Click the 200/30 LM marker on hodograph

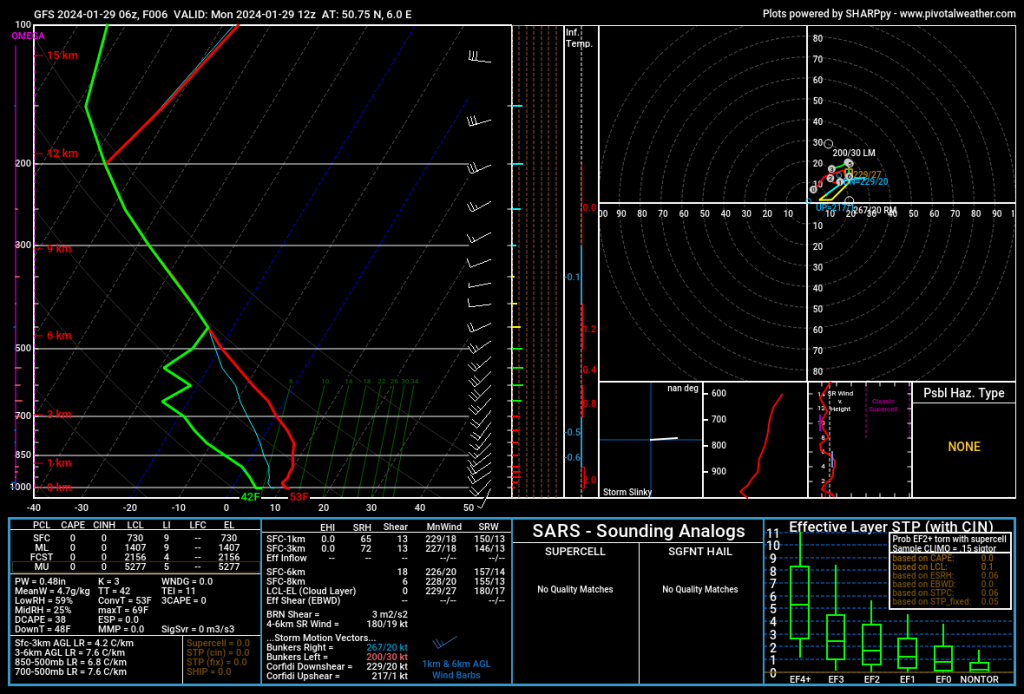(x=828, y=144)
